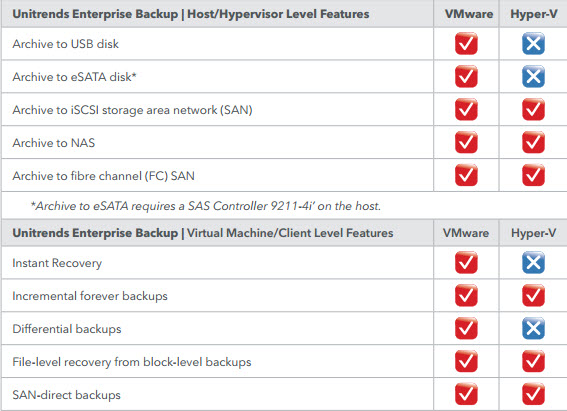Click the Hyper-V column header in lower table
Viewport: 567px width, 411px height.
tap(533, 233)
